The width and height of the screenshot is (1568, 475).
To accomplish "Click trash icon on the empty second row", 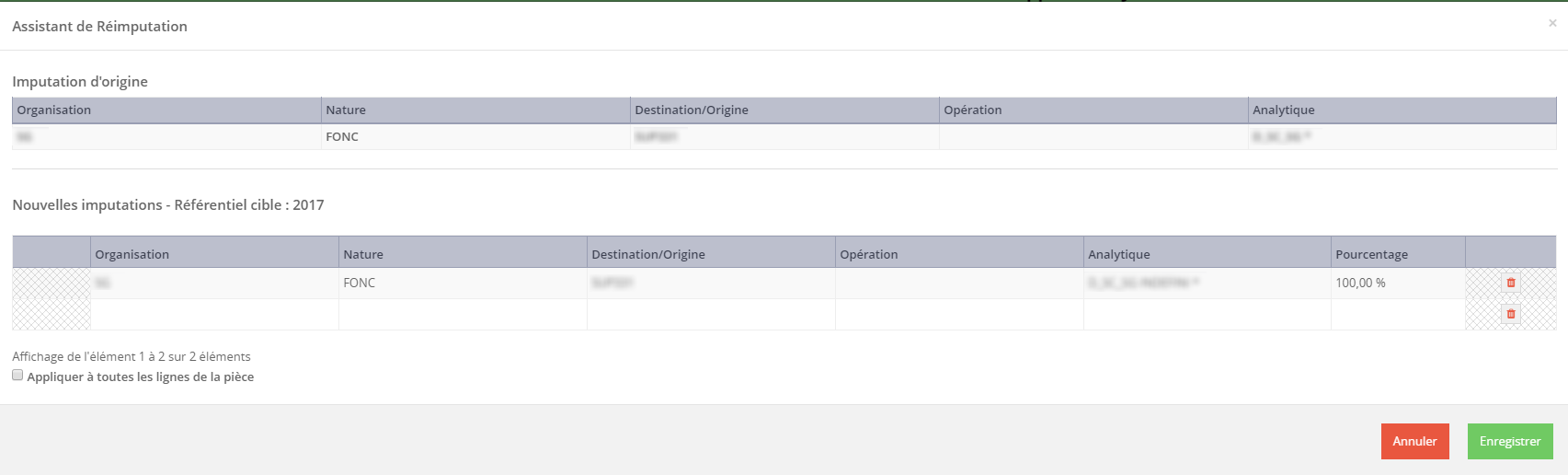I will [1510, 314].
